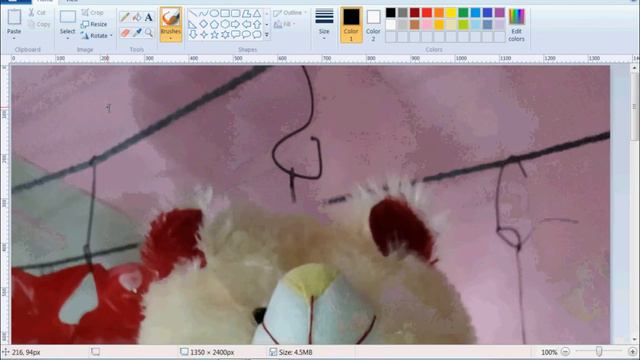The width and height of the screenshot is (640, 360).
Task: Activate the Color 1 foreground box
Action: (x=351, y=25)
